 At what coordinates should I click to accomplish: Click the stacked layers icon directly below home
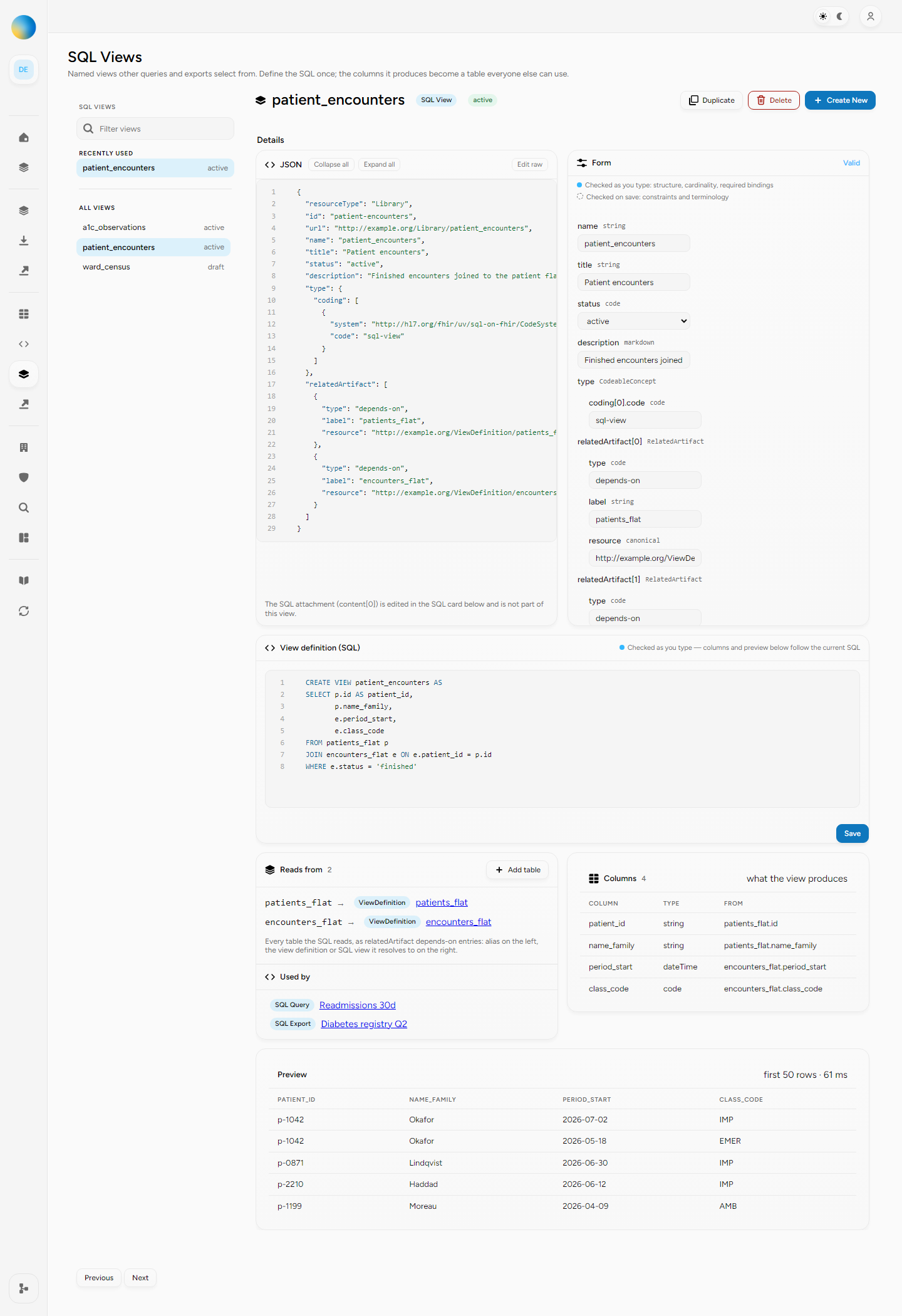click(x=24, y=167)
